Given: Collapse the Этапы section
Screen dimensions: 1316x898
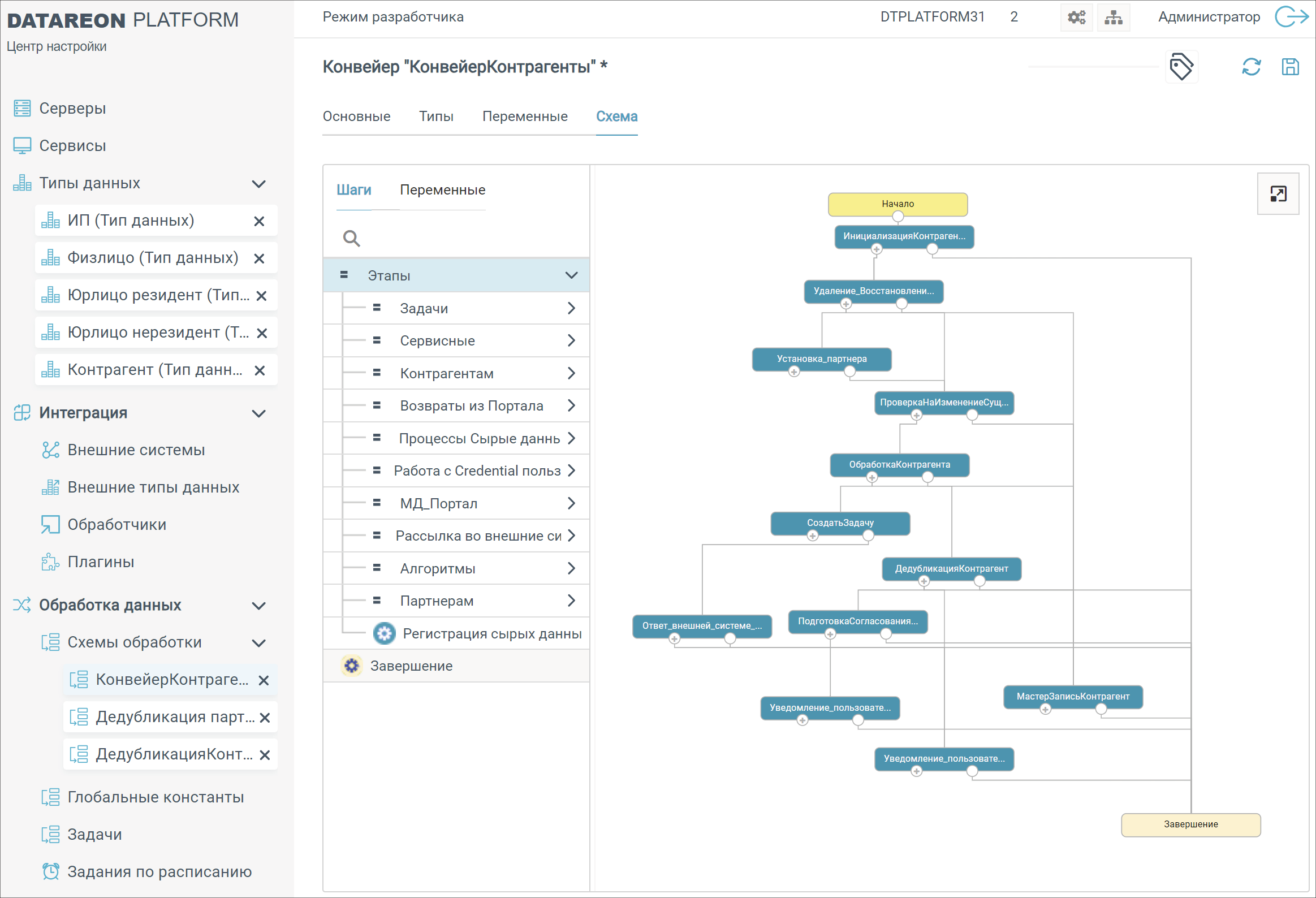Looking at the screenshot, I should click(571, 276).
